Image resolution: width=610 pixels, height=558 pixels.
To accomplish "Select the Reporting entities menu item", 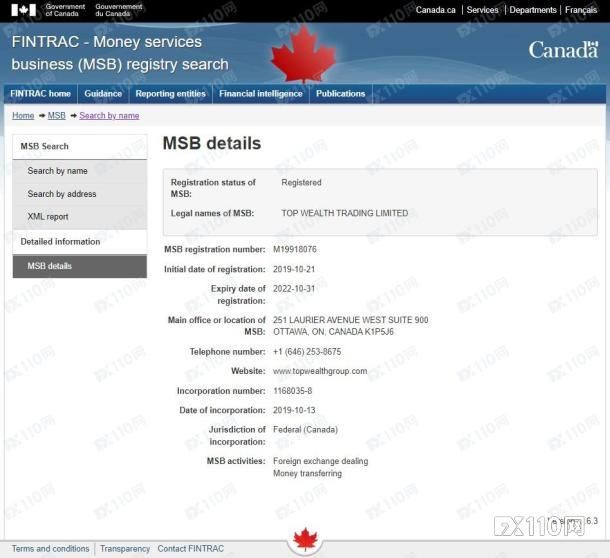I will tap(170, 94).
